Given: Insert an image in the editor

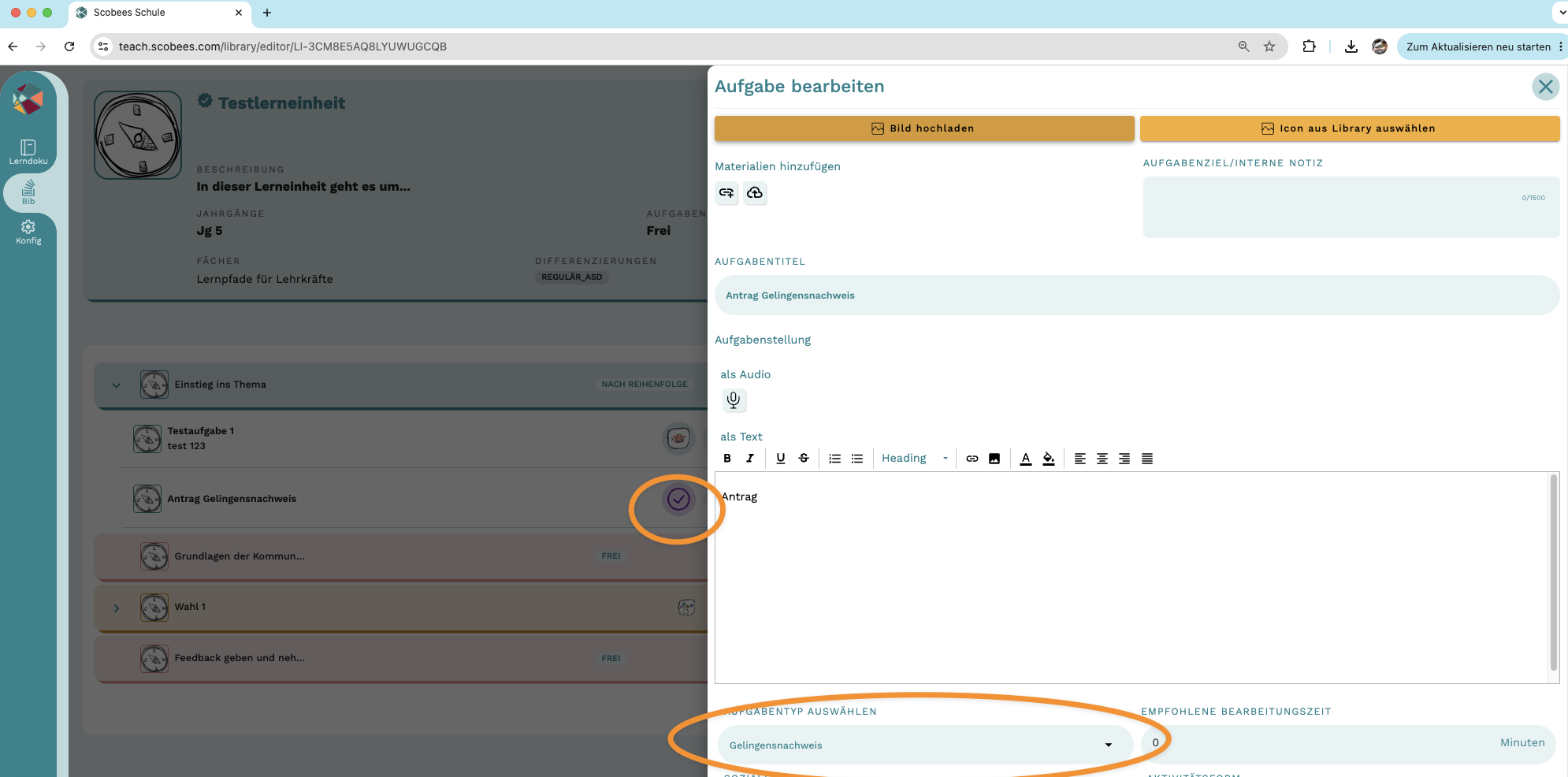Looking at the screenshot, I should pyautogui.click(x=994, y=459).
